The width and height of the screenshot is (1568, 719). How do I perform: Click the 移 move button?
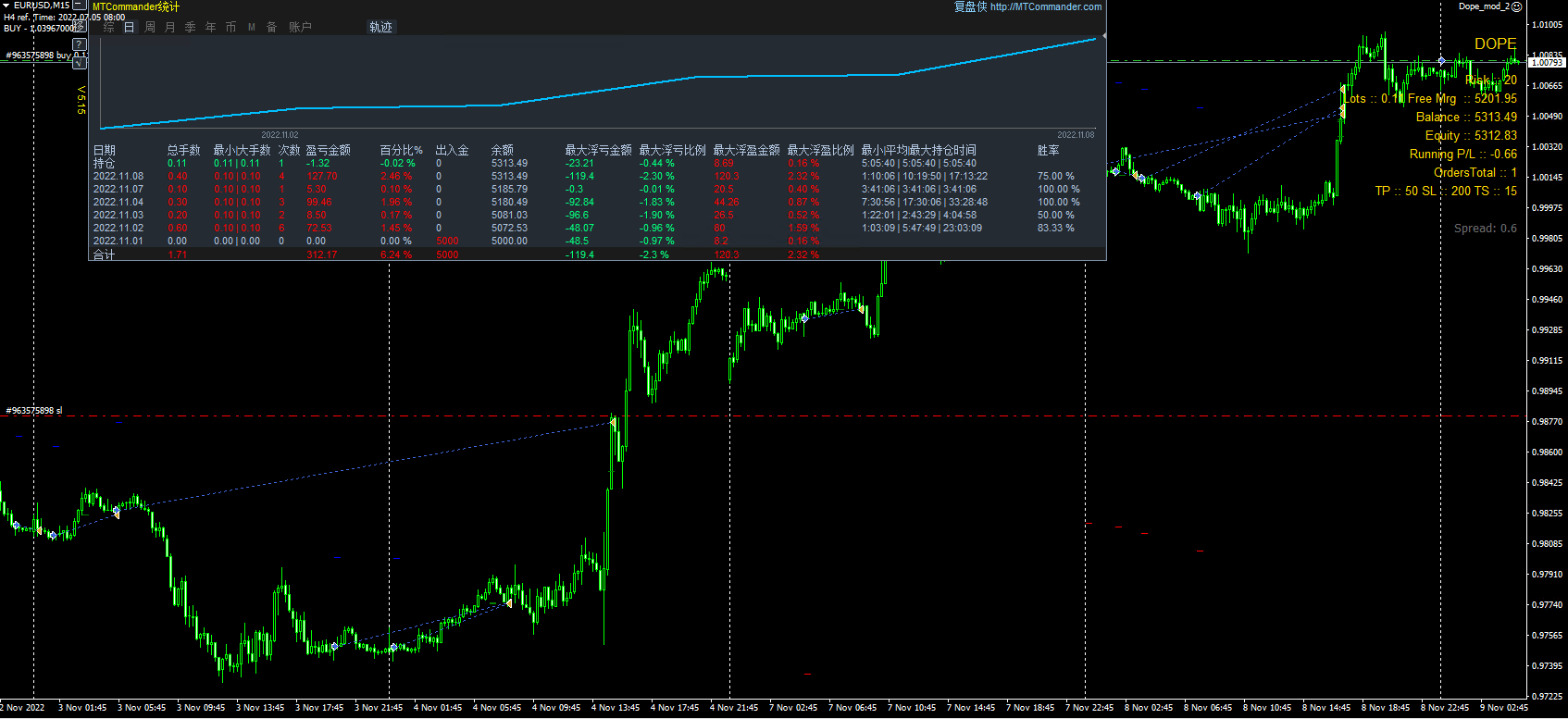coord(80,27)
